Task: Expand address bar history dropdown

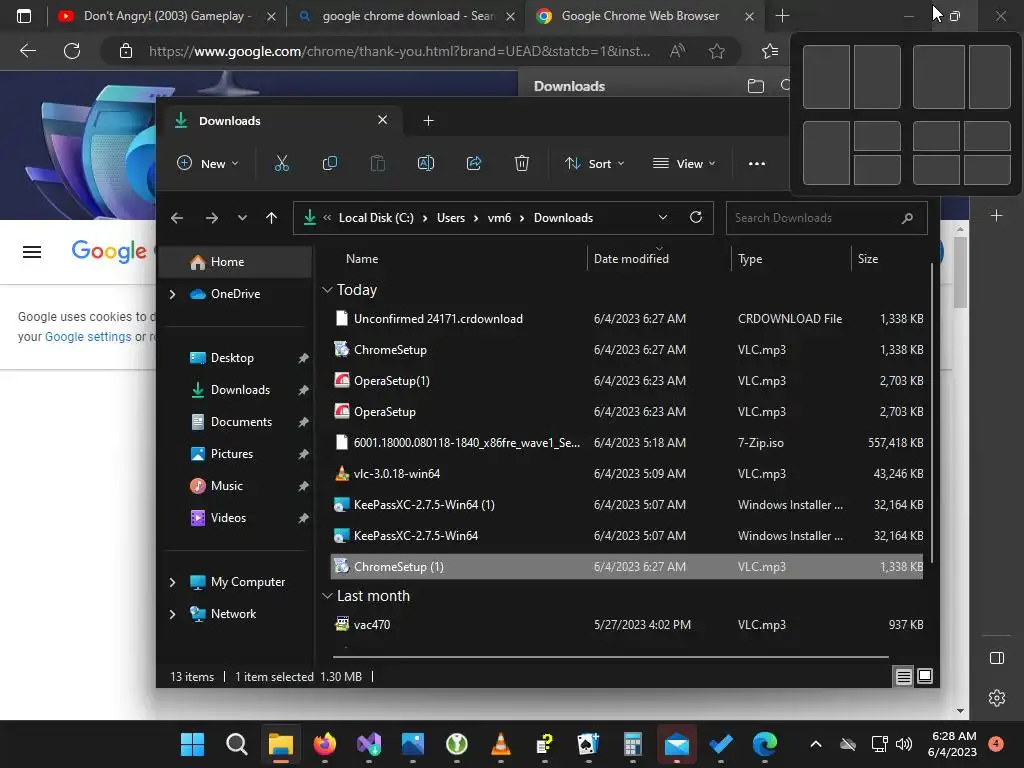Action: [x=663, y=217]
